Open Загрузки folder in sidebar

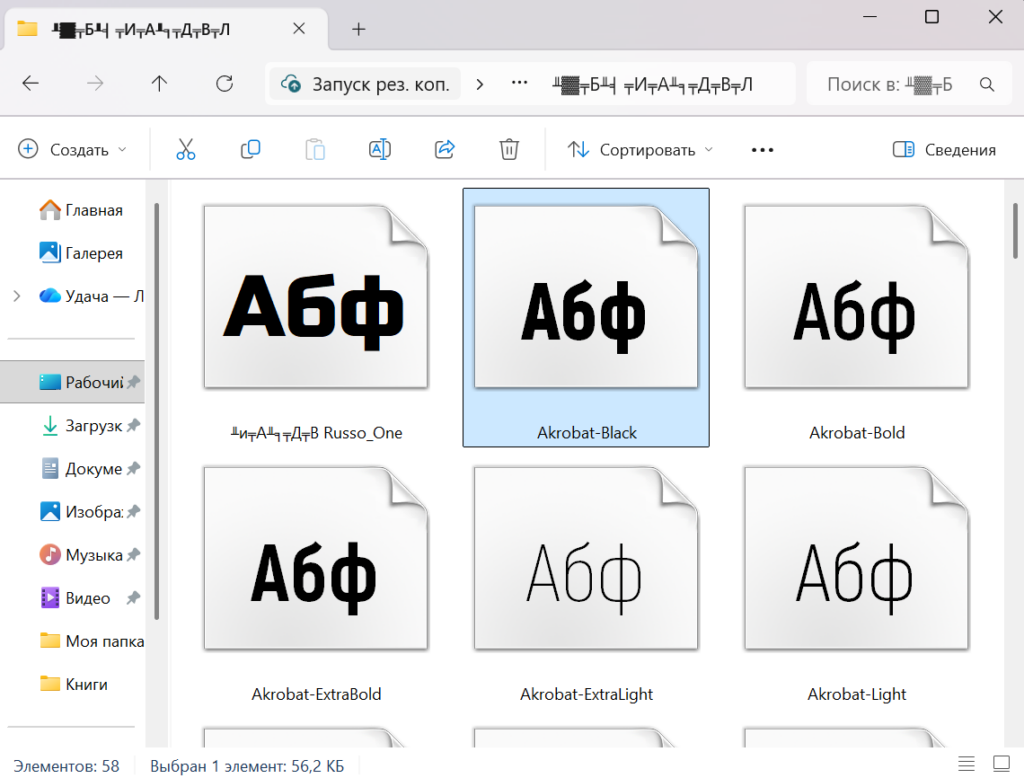click(92, 426)
